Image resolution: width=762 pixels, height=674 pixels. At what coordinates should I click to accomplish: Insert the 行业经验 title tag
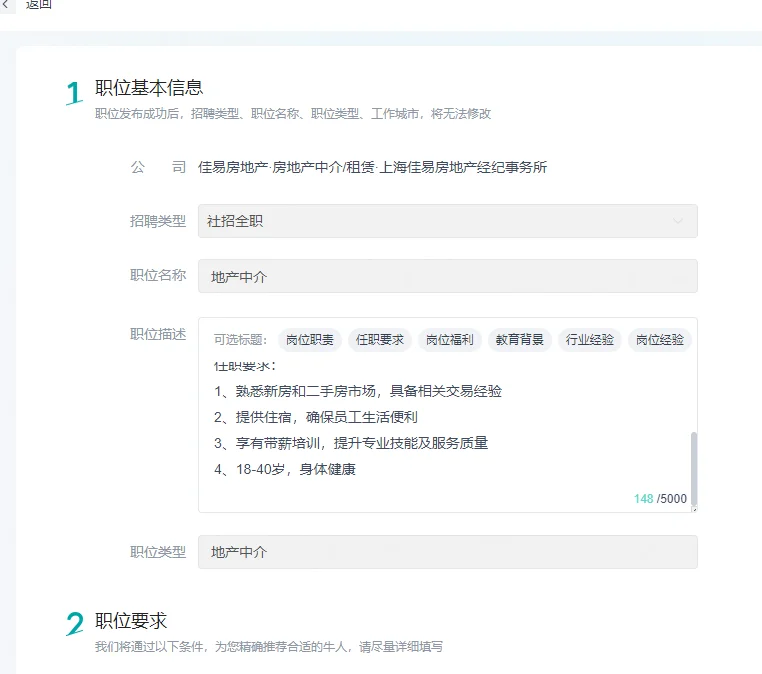(x=589, y=340)
